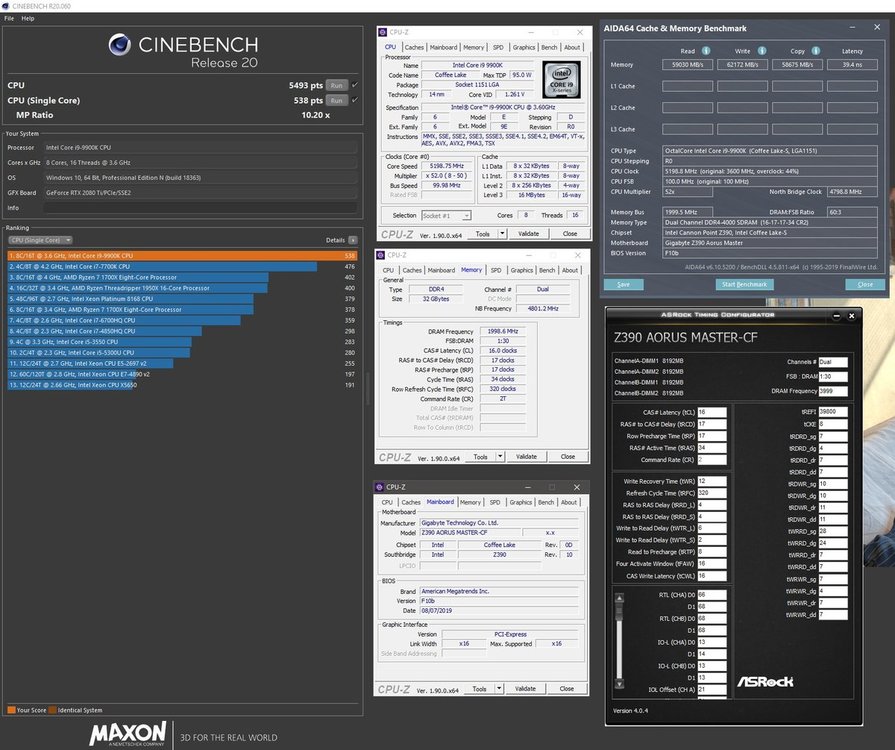Toggle the checkmark next to CPU Run

[355, 85]
